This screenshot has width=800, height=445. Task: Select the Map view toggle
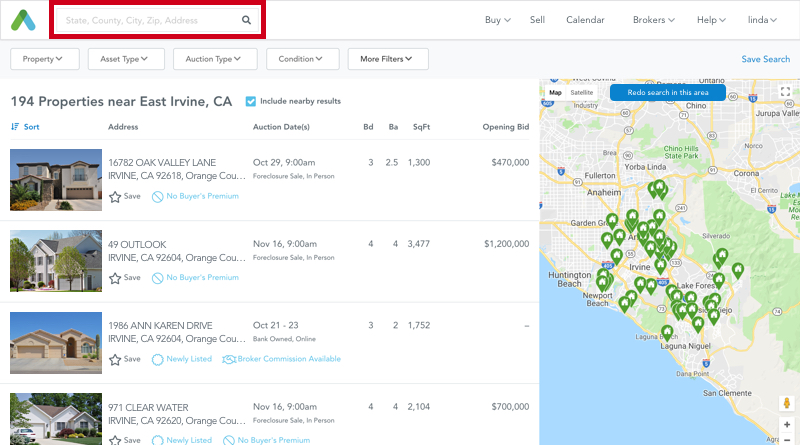point(555,93)
